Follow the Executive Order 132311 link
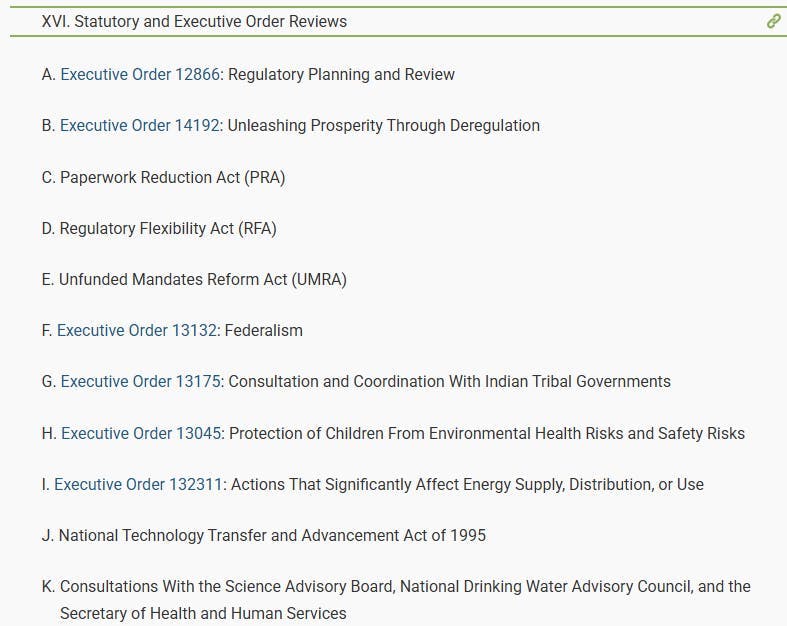The width and height of the screenshot is (787, 626). click(138, 484)
